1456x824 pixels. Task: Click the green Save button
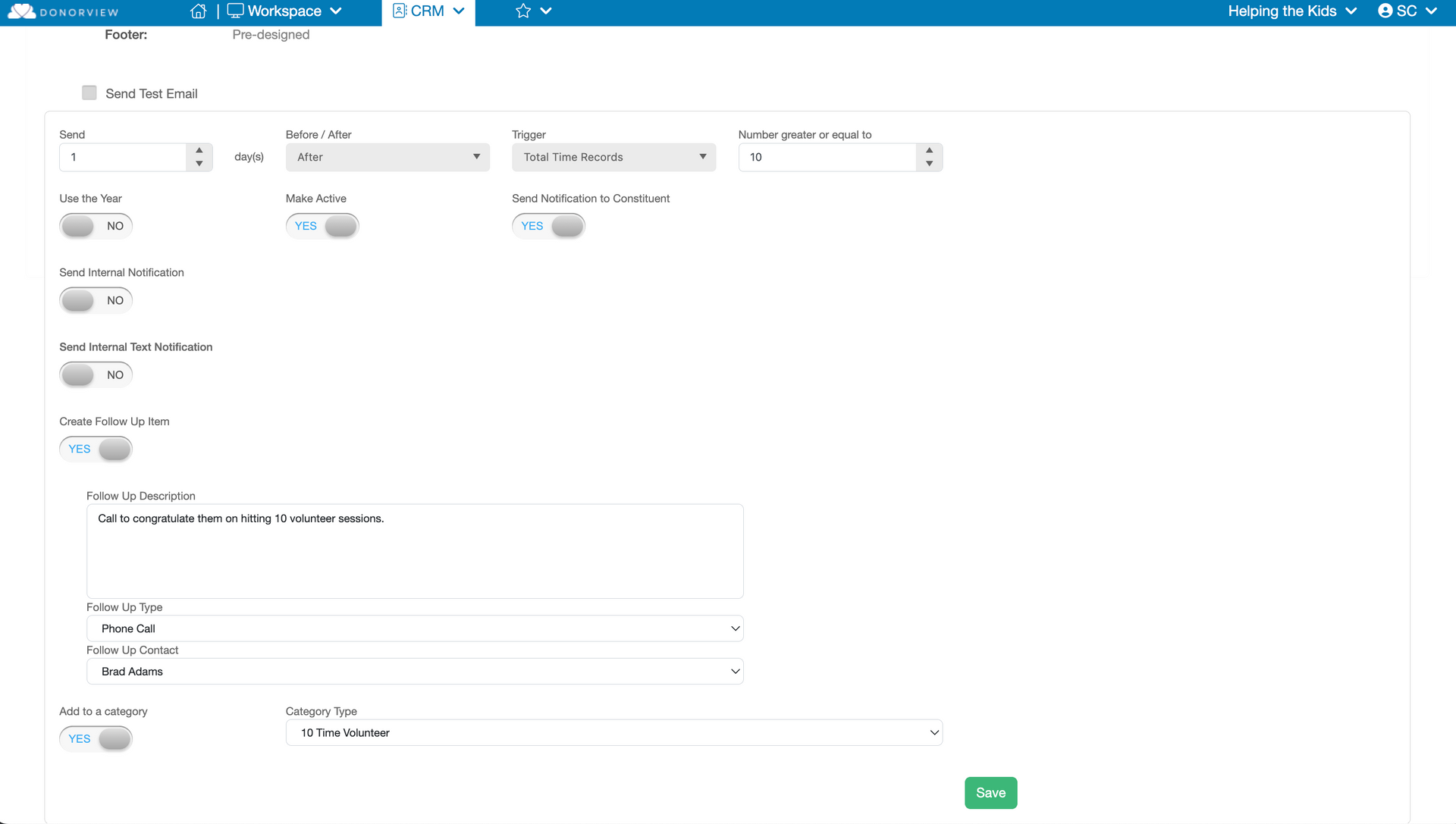click(x=990, y=793)
